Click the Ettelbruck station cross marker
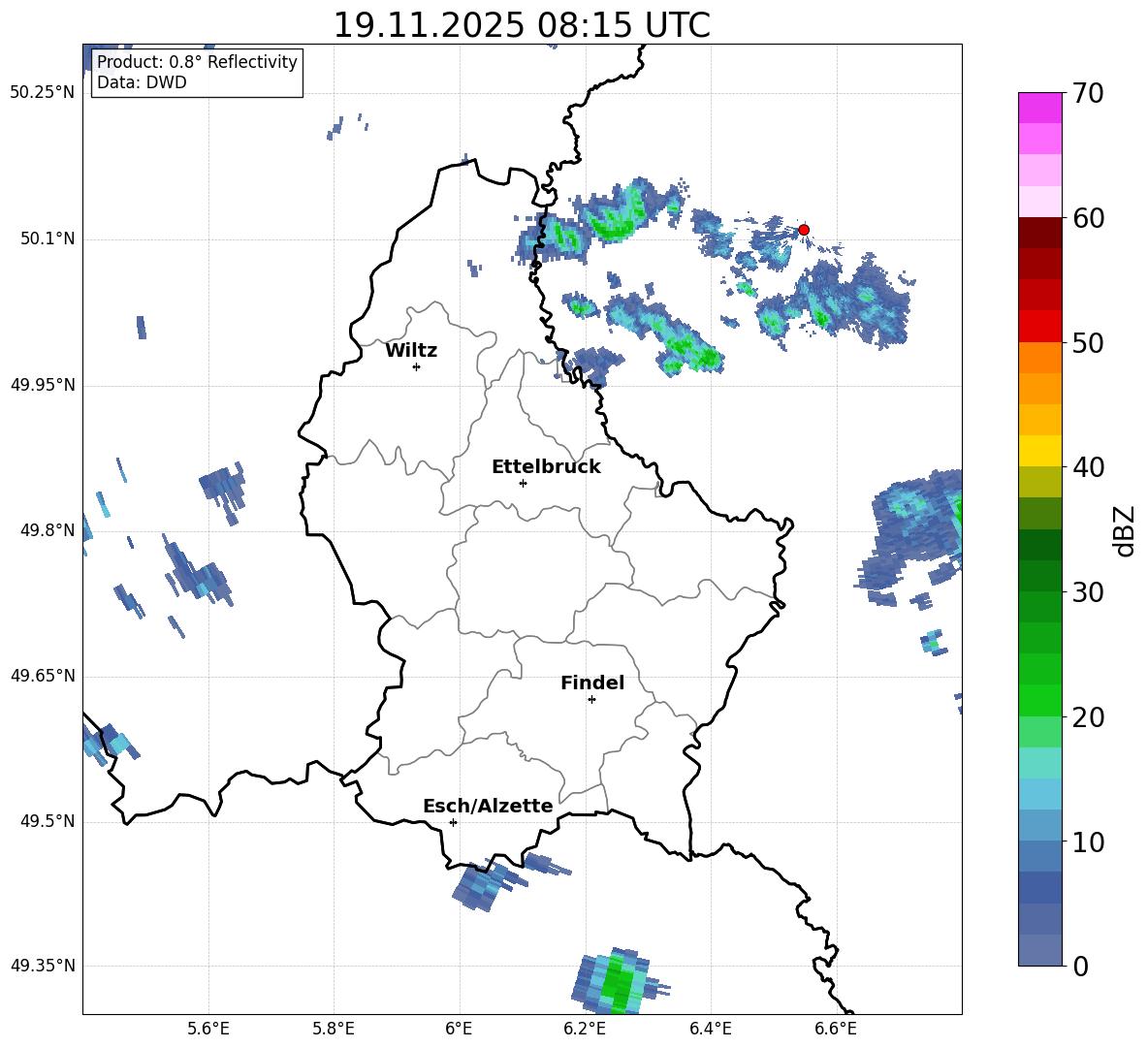 tap(523, 483)
